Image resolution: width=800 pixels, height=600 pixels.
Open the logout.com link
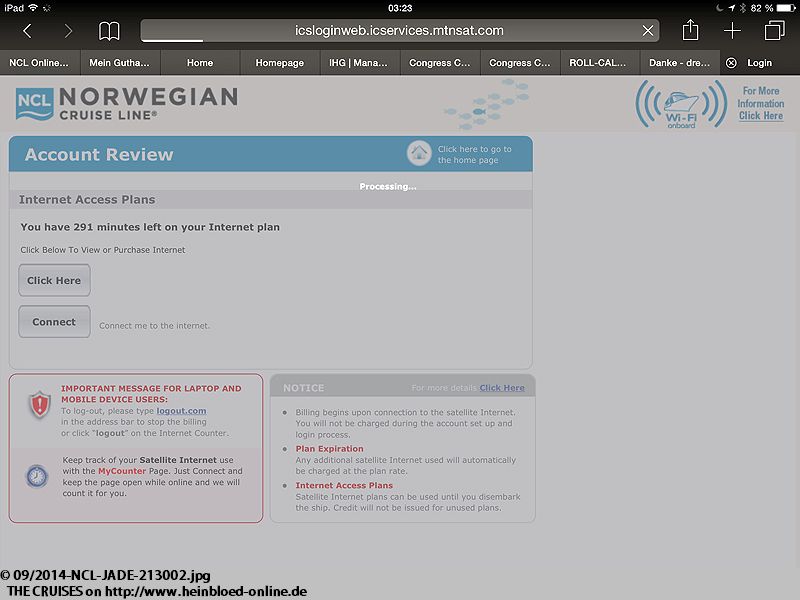181,411
